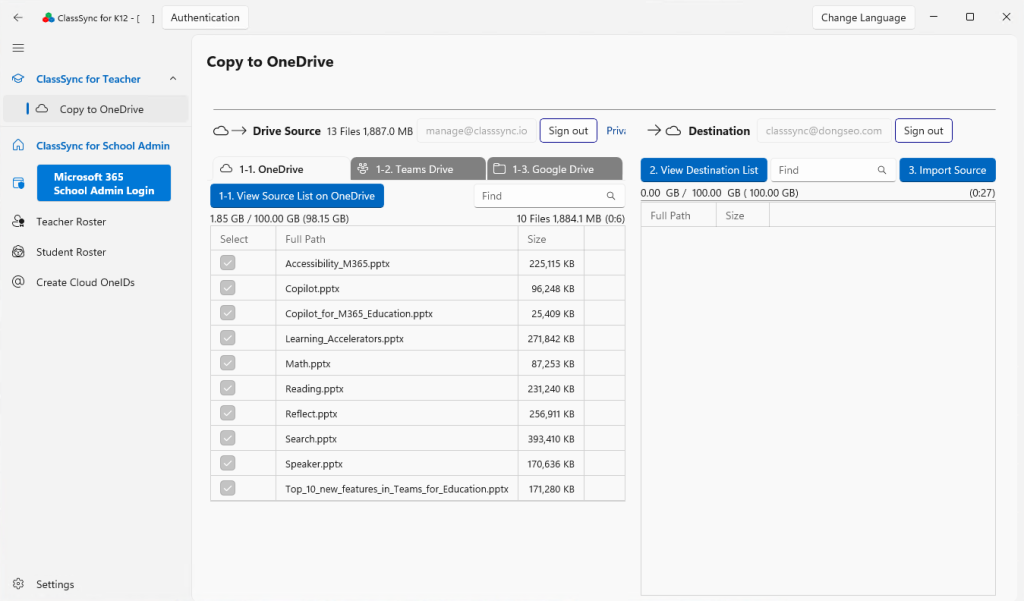
Task: Sign out of the Destination account
Action: (923, 131)
